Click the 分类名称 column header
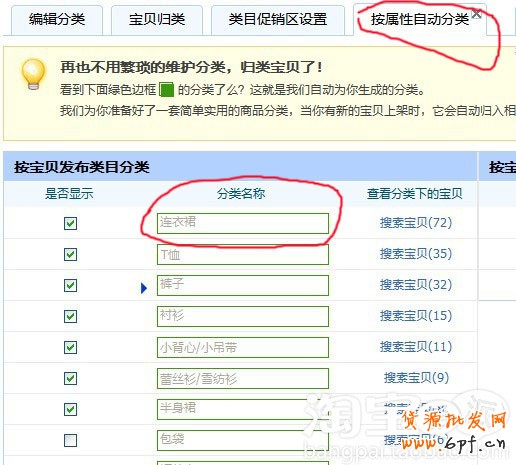 [241, 194]
